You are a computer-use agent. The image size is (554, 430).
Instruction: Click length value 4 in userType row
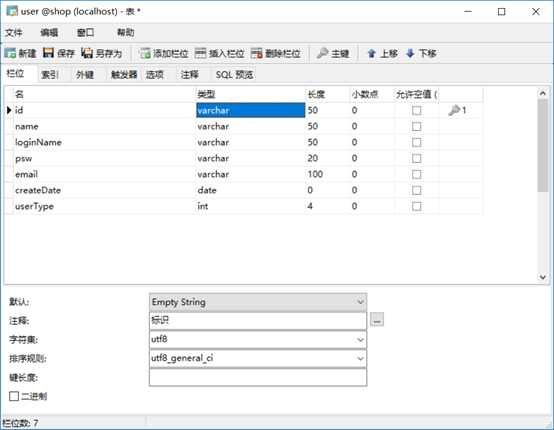310,206
